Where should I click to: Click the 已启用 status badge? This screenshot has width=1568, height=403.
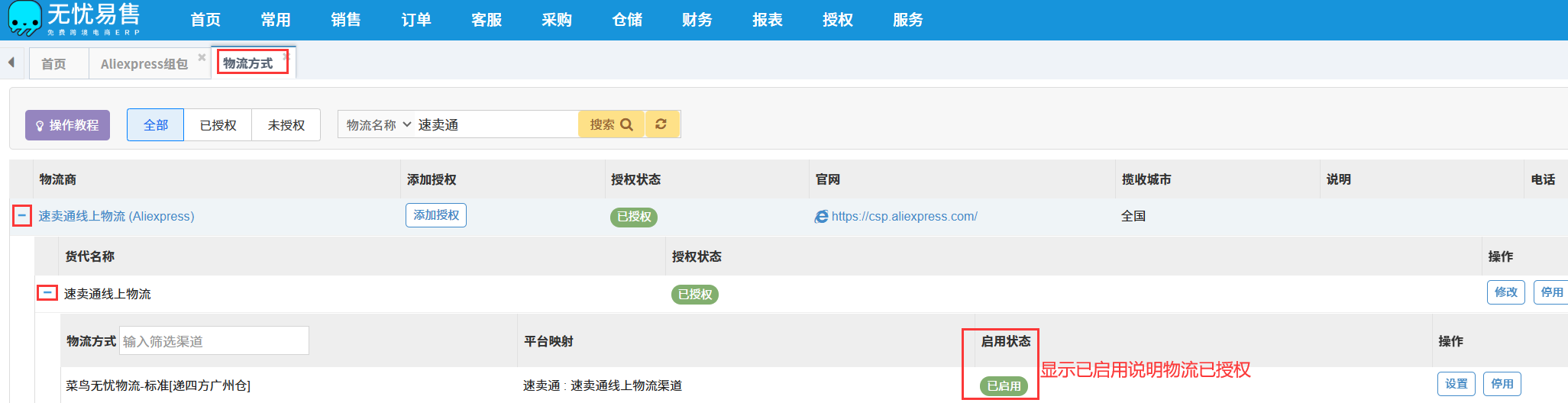click(1004, 386)
